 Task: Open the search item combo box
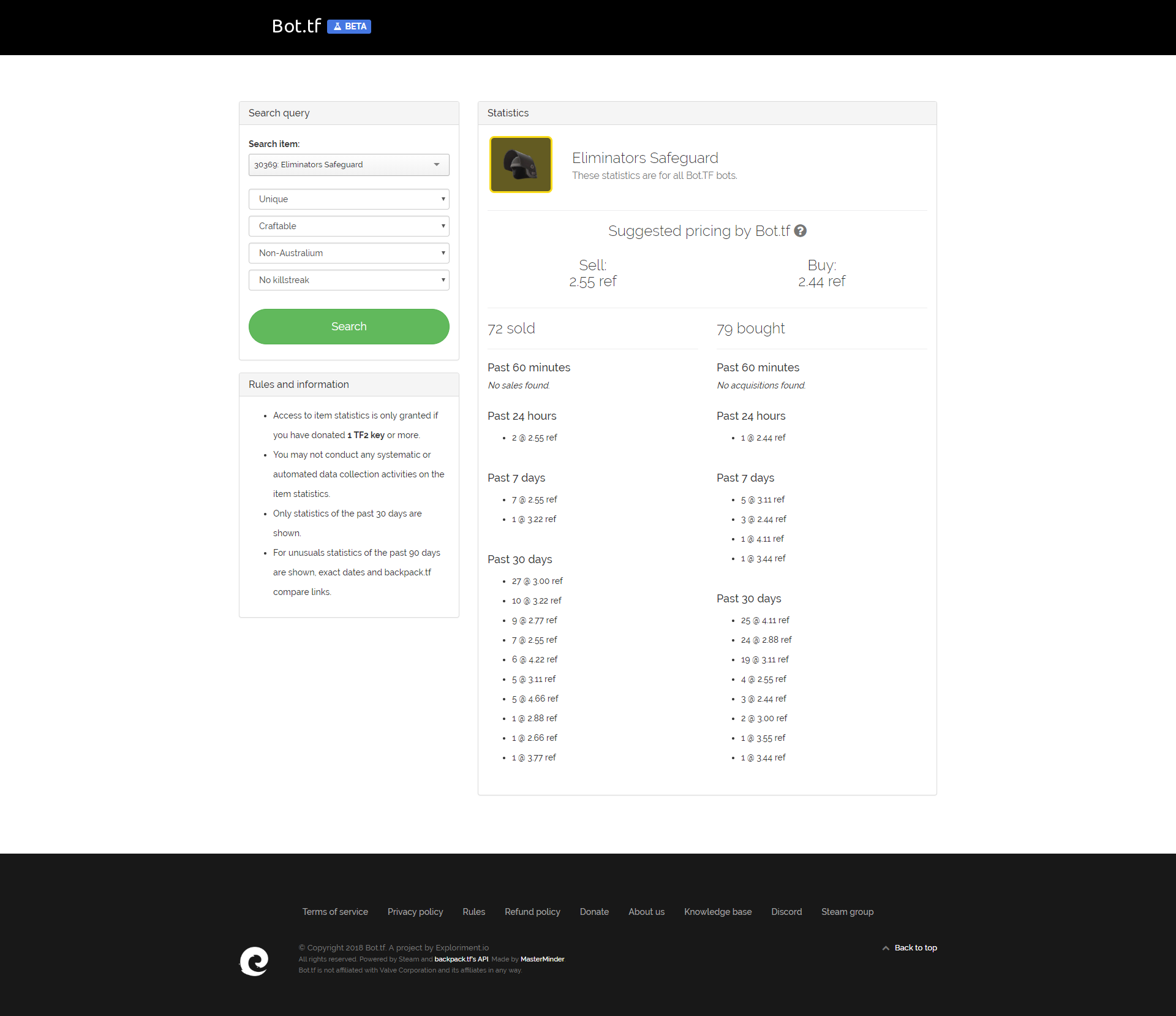(349, 165)
